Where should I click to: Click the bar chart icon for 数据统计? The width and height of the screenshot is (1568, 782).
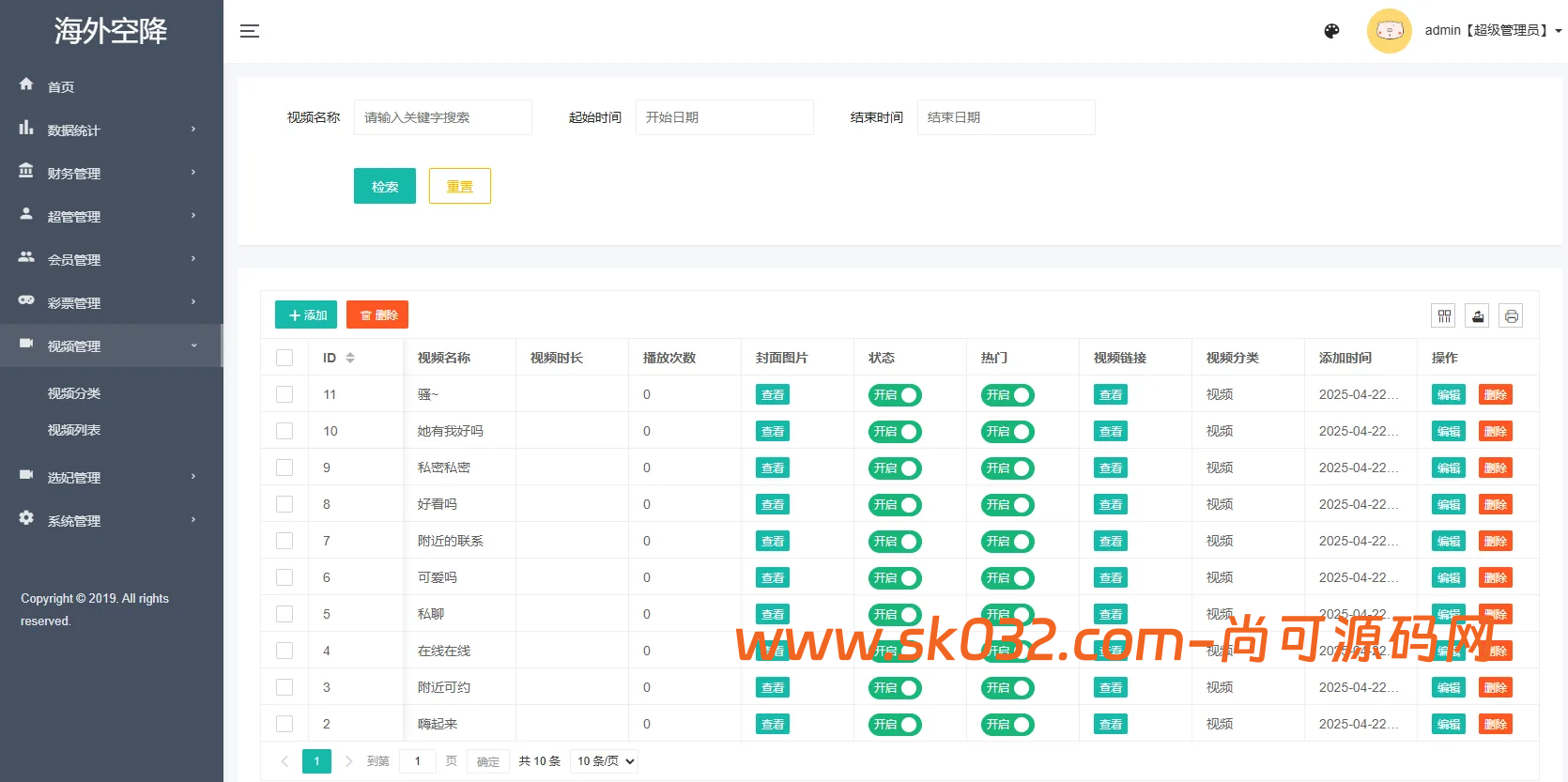pos(26,128)
